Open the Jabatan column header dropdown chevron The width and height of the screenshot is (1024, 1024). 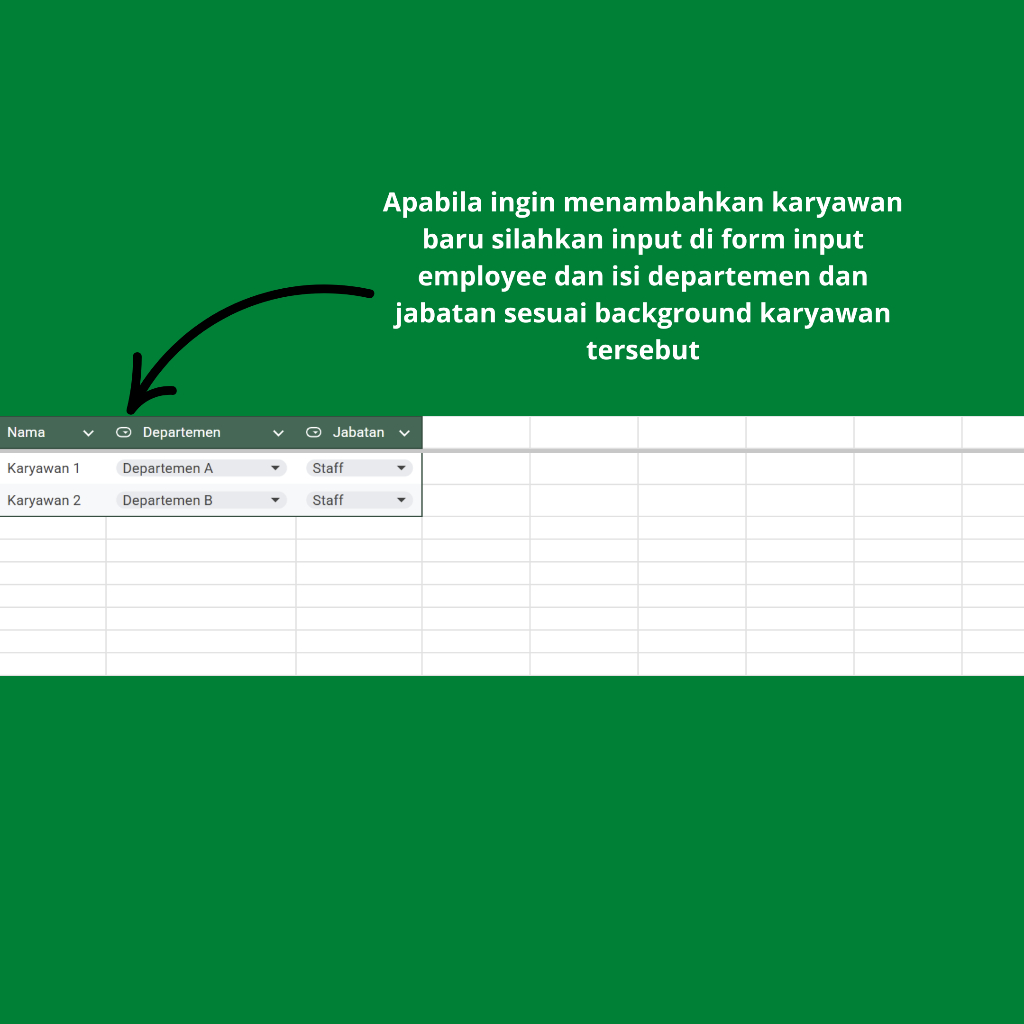pyautogui.click(x=404, y=433)
